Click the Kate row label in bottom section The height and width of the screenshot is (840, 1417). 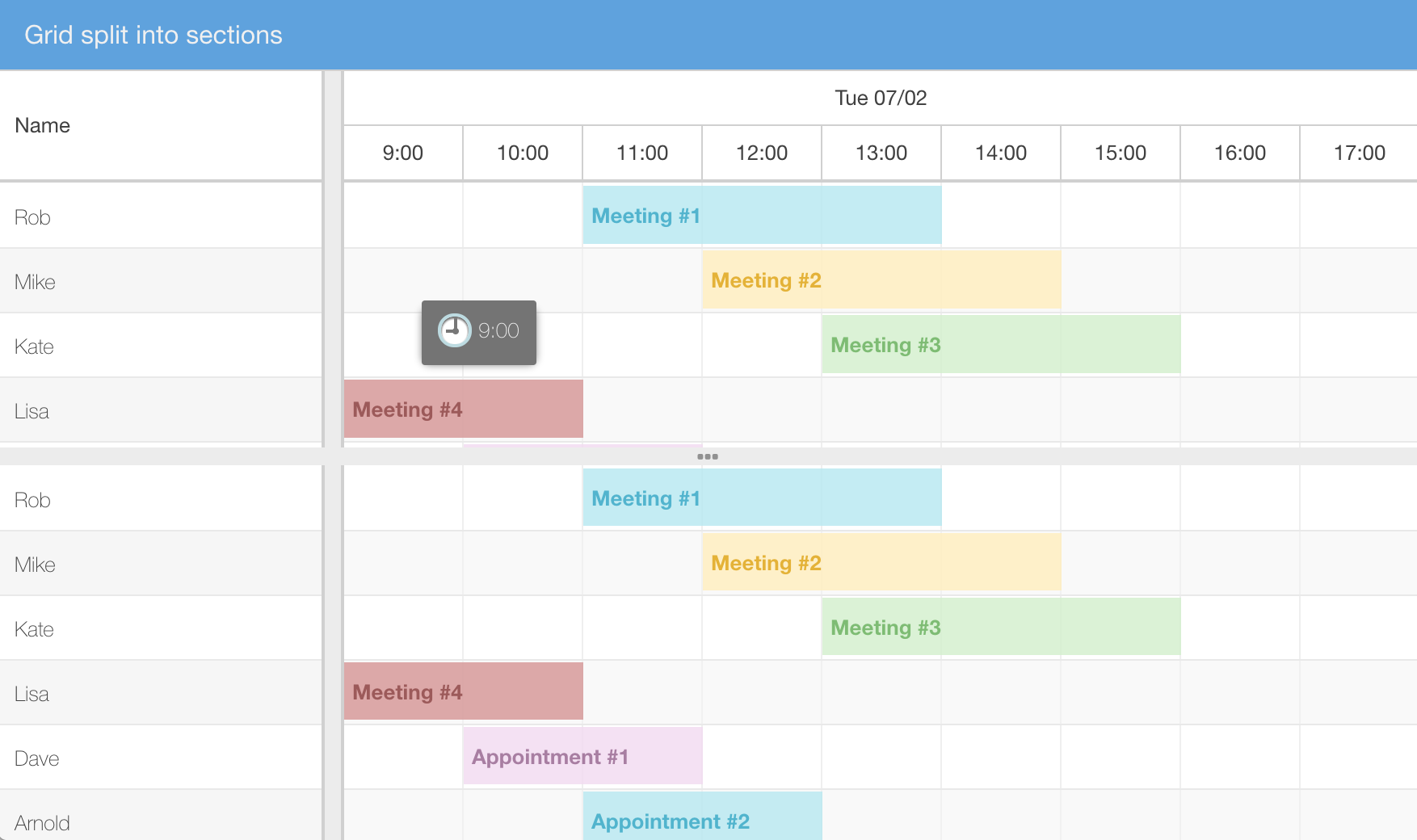pyautogui.click(x=33, y=628)
